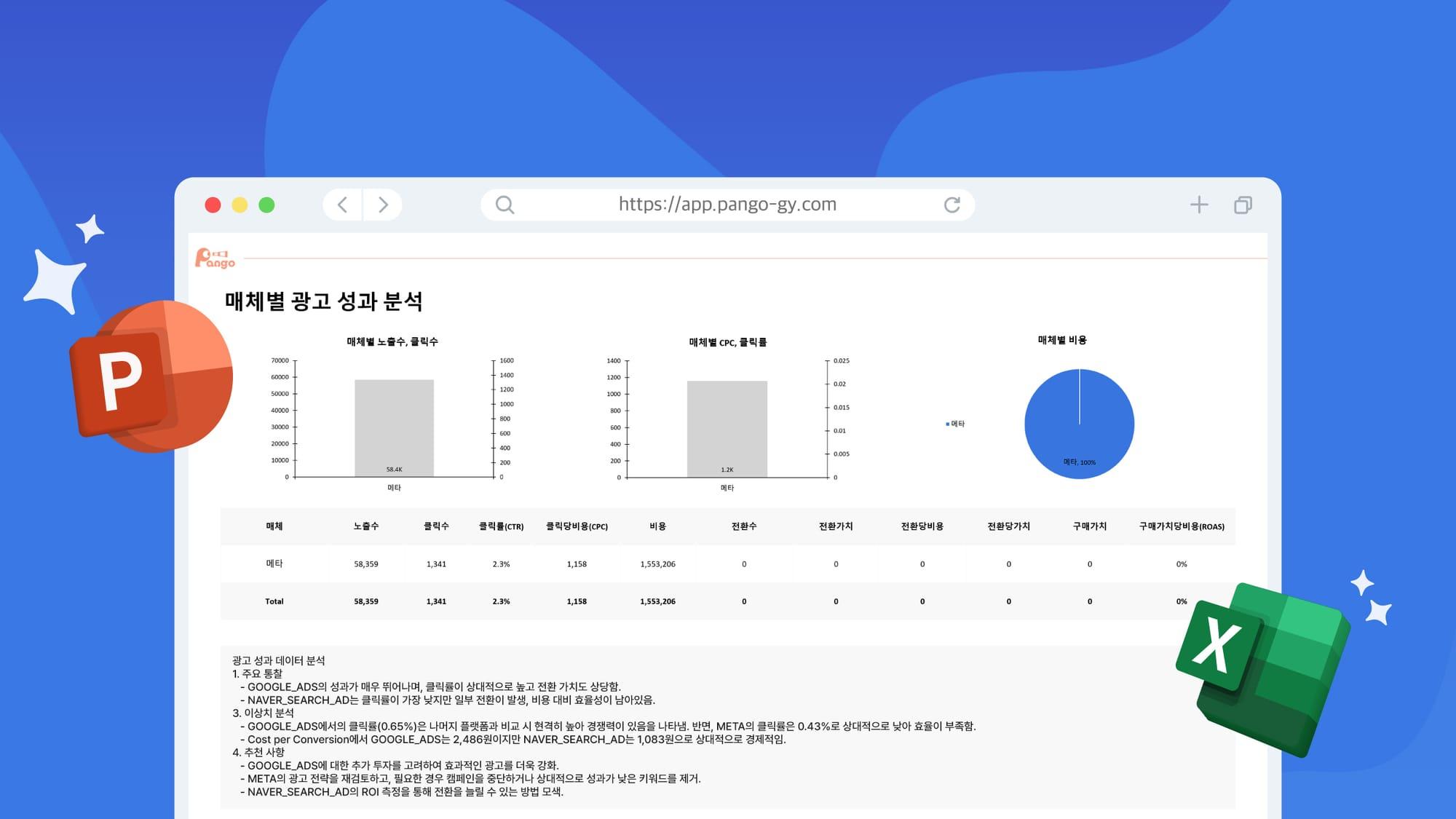Click the 전환당비용 column header
1456x819 pixels.
click(x=922, y=526)
